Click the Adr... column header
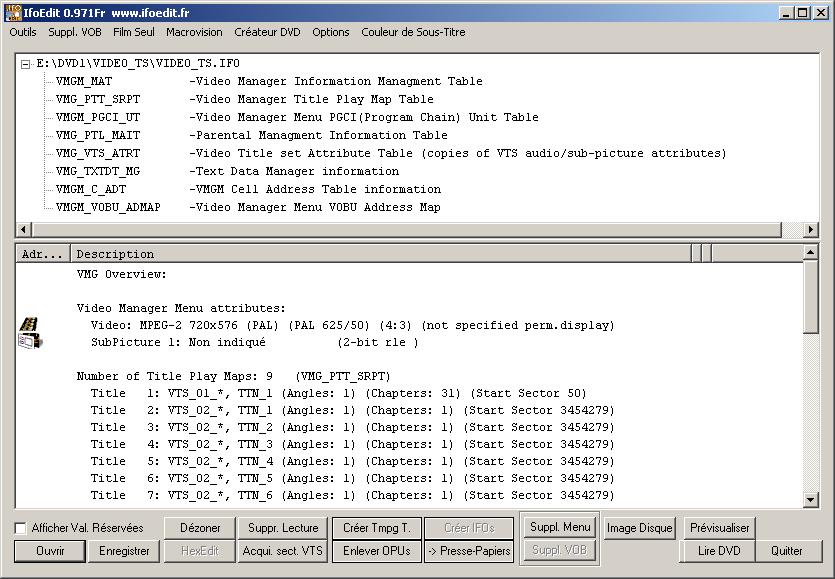The width and height of the screenshot is (835, 579). tap(43, 254)
